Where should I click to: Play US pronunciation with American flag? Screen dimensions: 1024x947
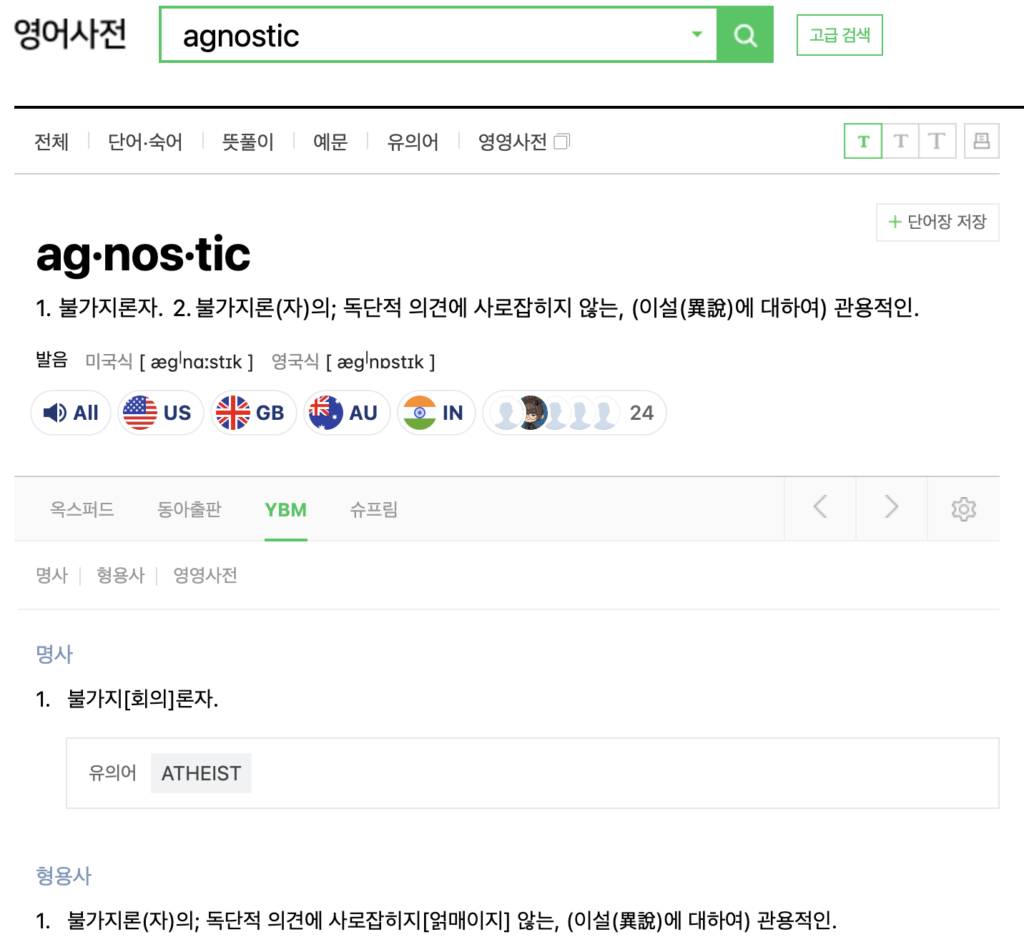point(160,413)
